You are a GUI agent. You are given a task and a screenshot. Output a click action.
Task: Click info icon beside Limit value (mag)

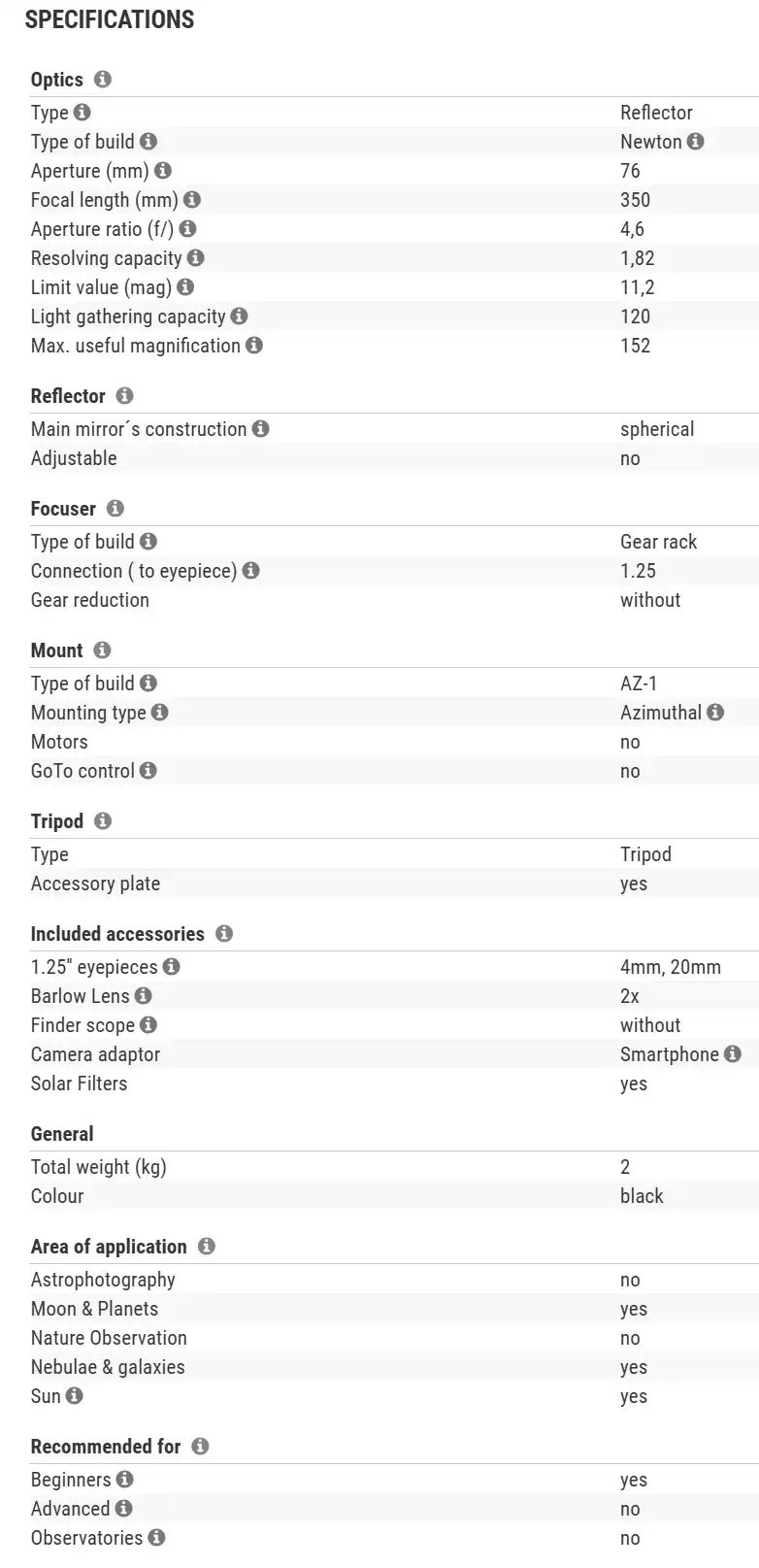[x=185, y=287]
